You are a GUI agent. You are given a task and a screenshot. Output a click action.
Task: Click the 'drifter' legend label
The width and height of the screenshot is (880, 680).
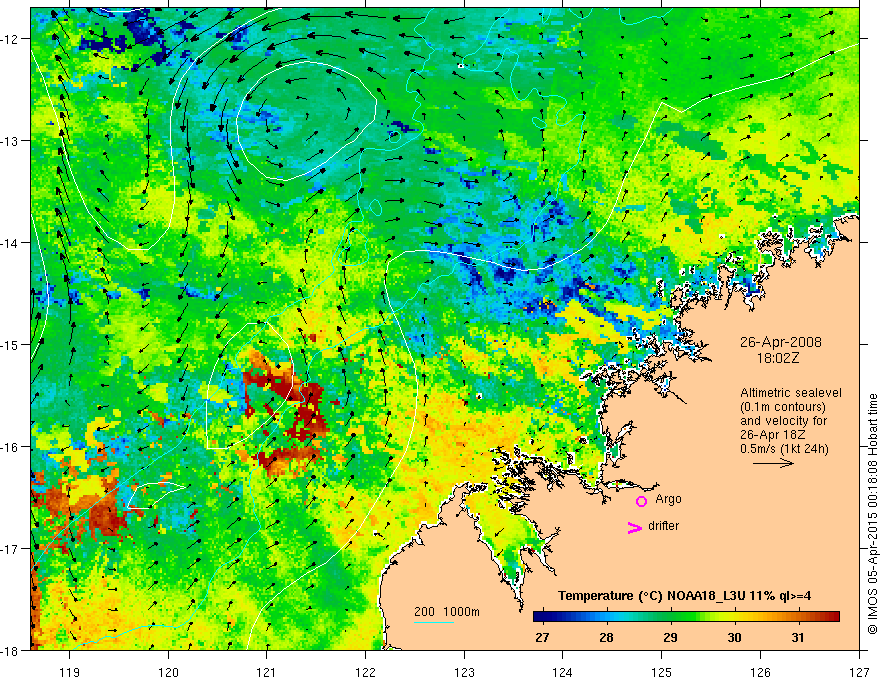point(663,526)
